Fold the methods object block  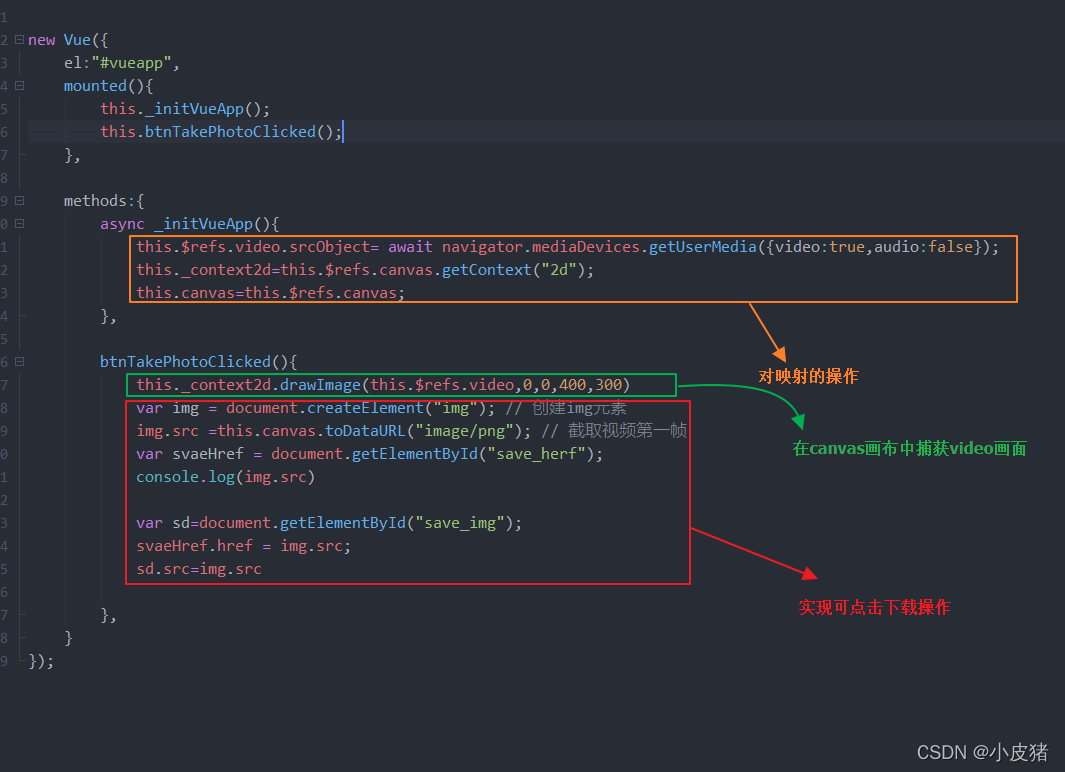(x=19, y=201)
